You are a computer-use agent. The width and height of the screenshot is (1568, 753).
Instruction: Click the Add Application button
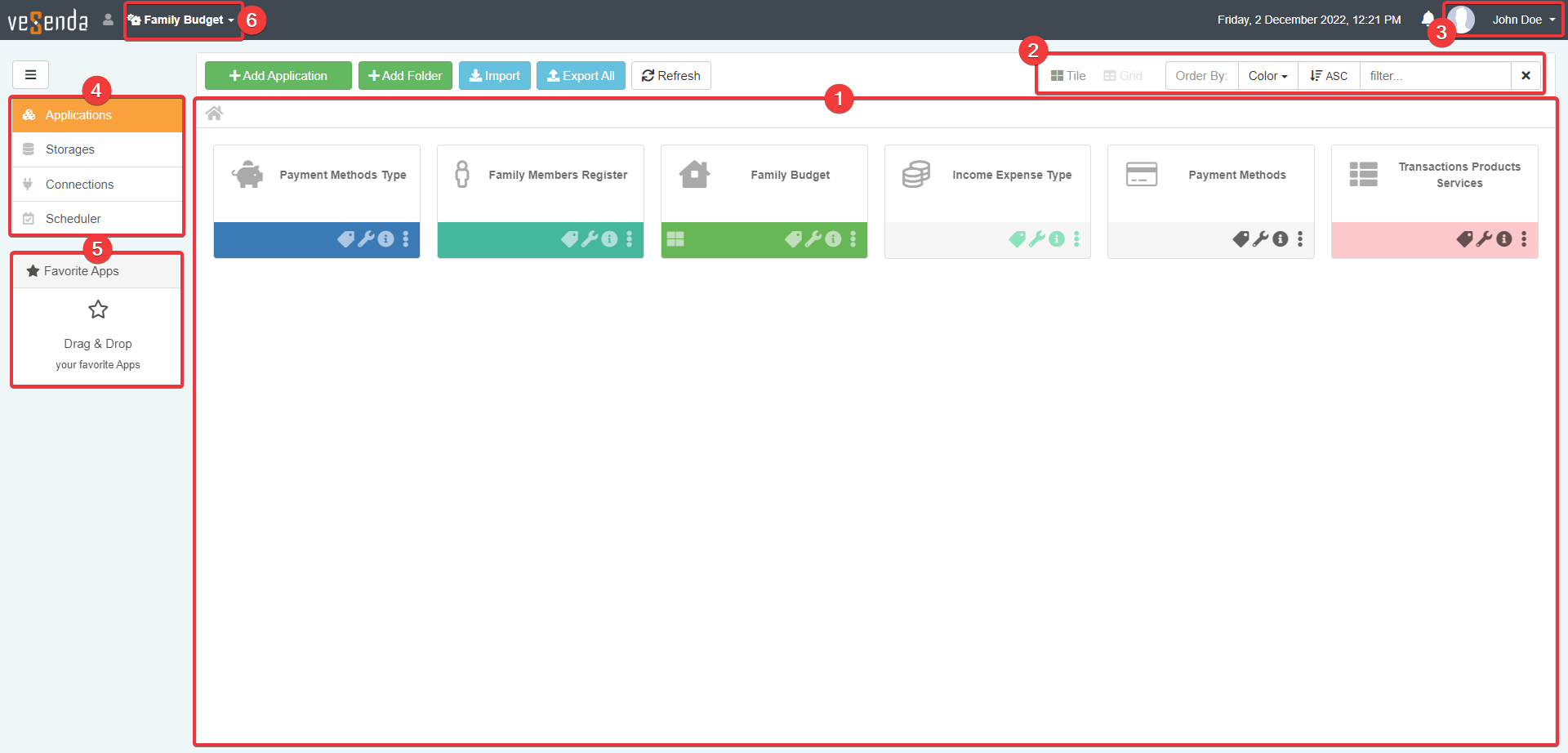click(x=278, y=76)
